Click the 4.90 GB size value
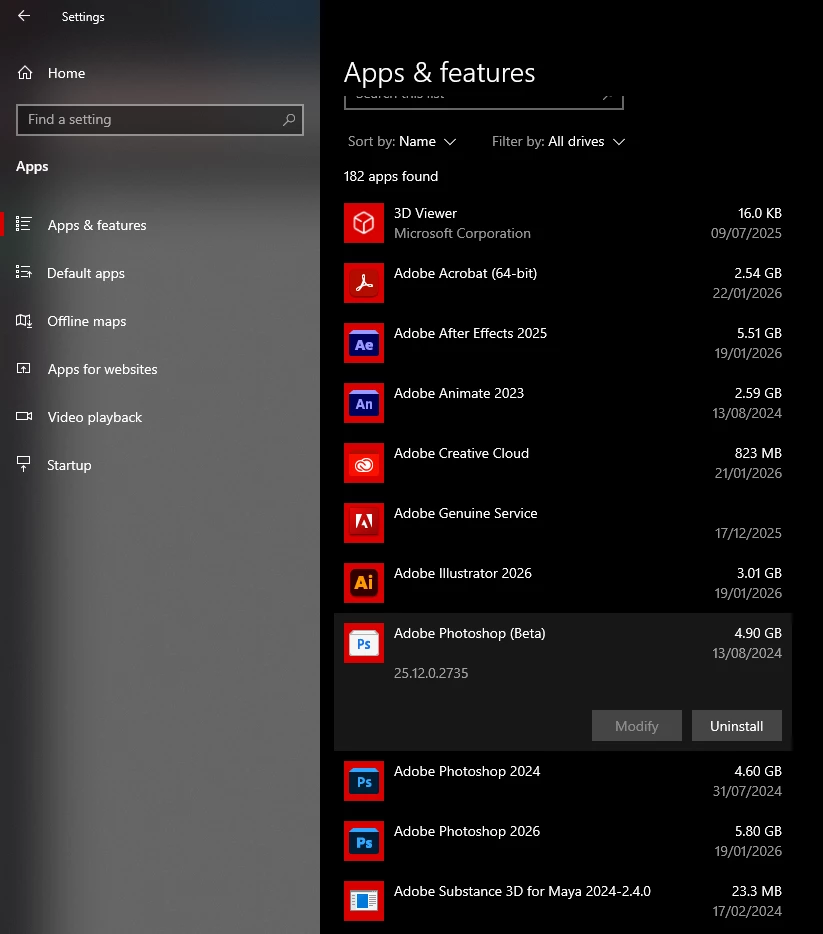 [757, 633]
